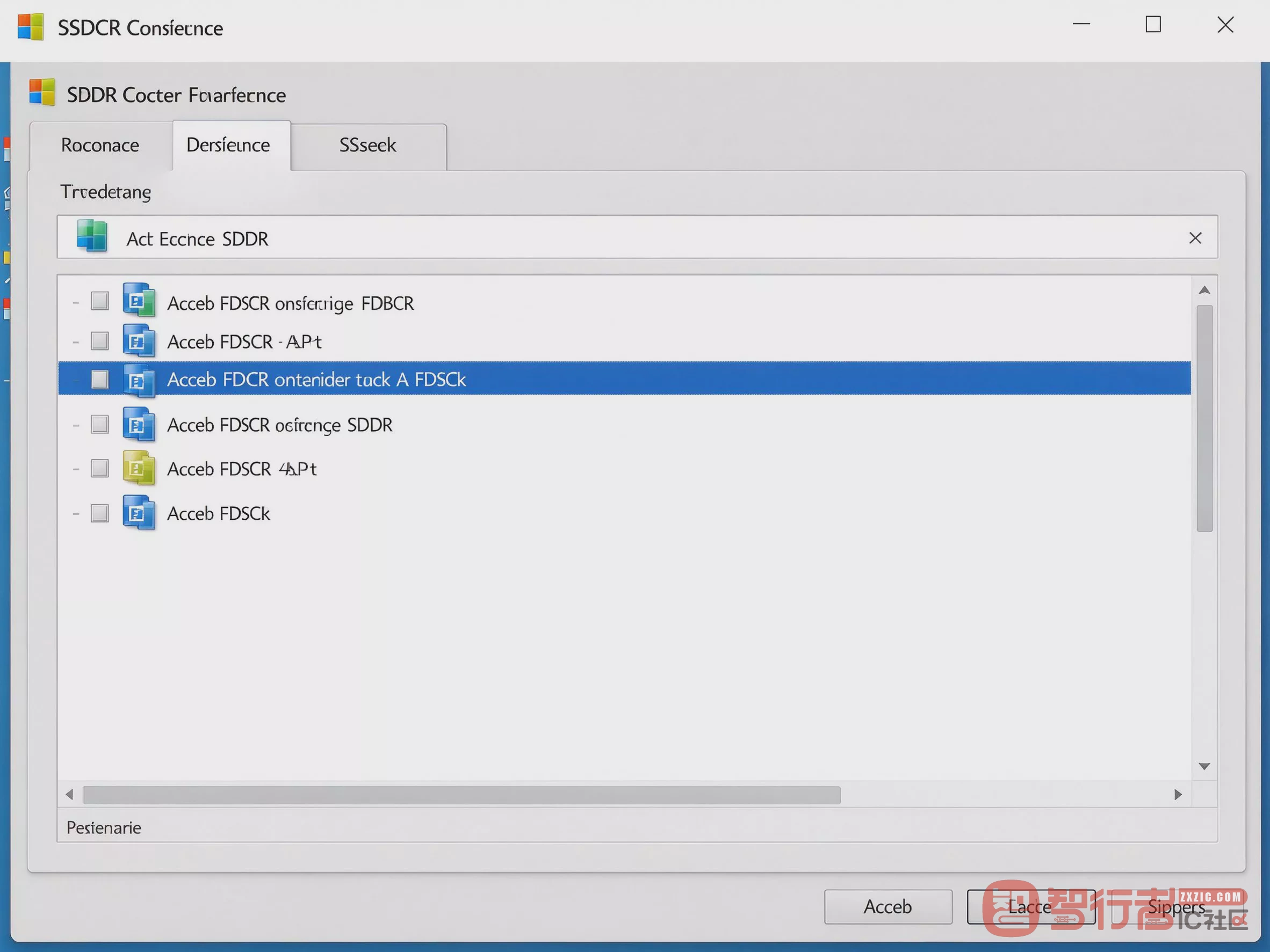This screenshot has width=1270, height=952.
Task: Switch to the Roconace tab
Action: (x=100, y=146)
